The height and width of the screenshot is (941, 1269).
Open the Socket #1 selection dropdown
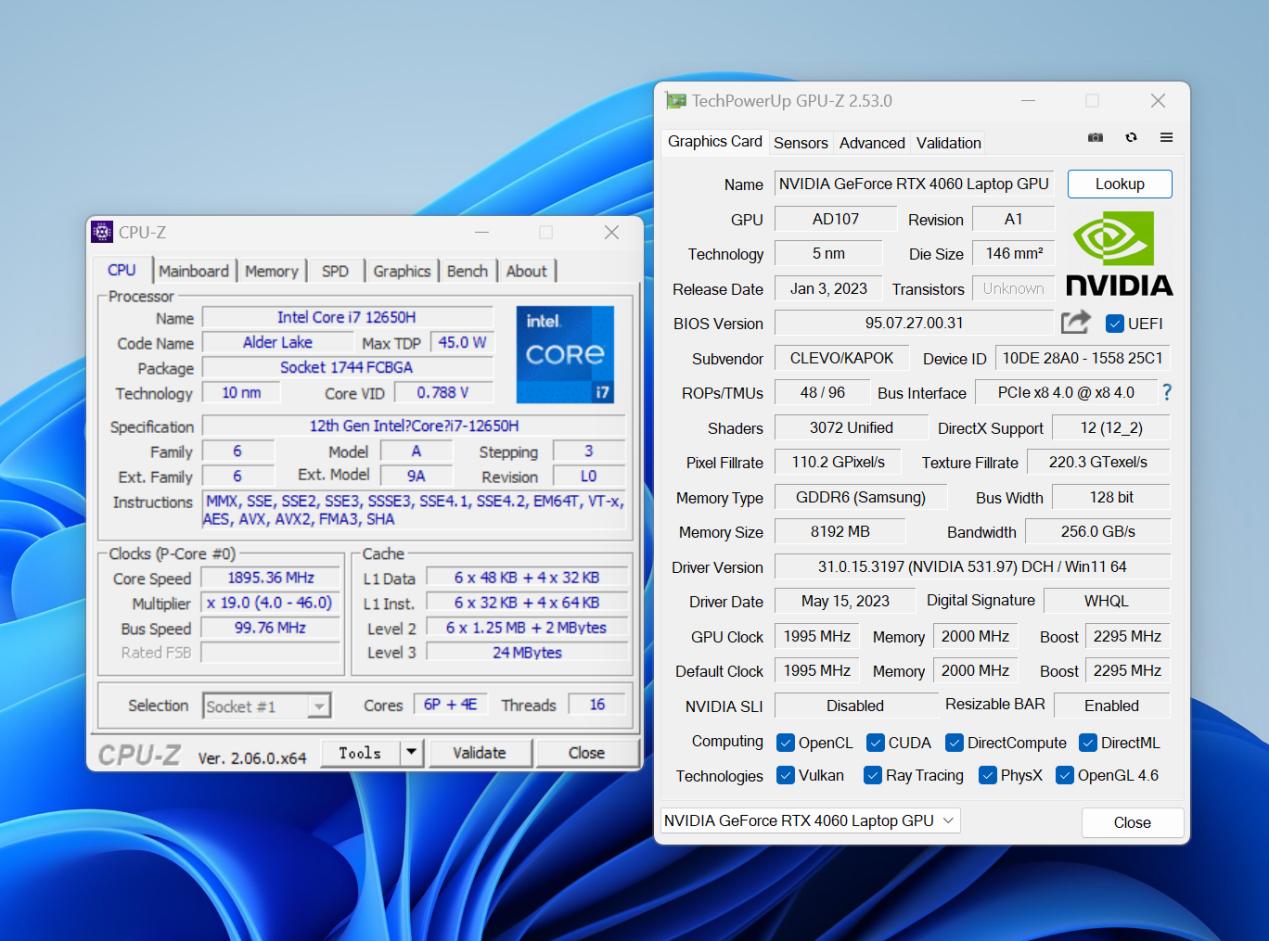pyautogui.click(x=267, y=706)
